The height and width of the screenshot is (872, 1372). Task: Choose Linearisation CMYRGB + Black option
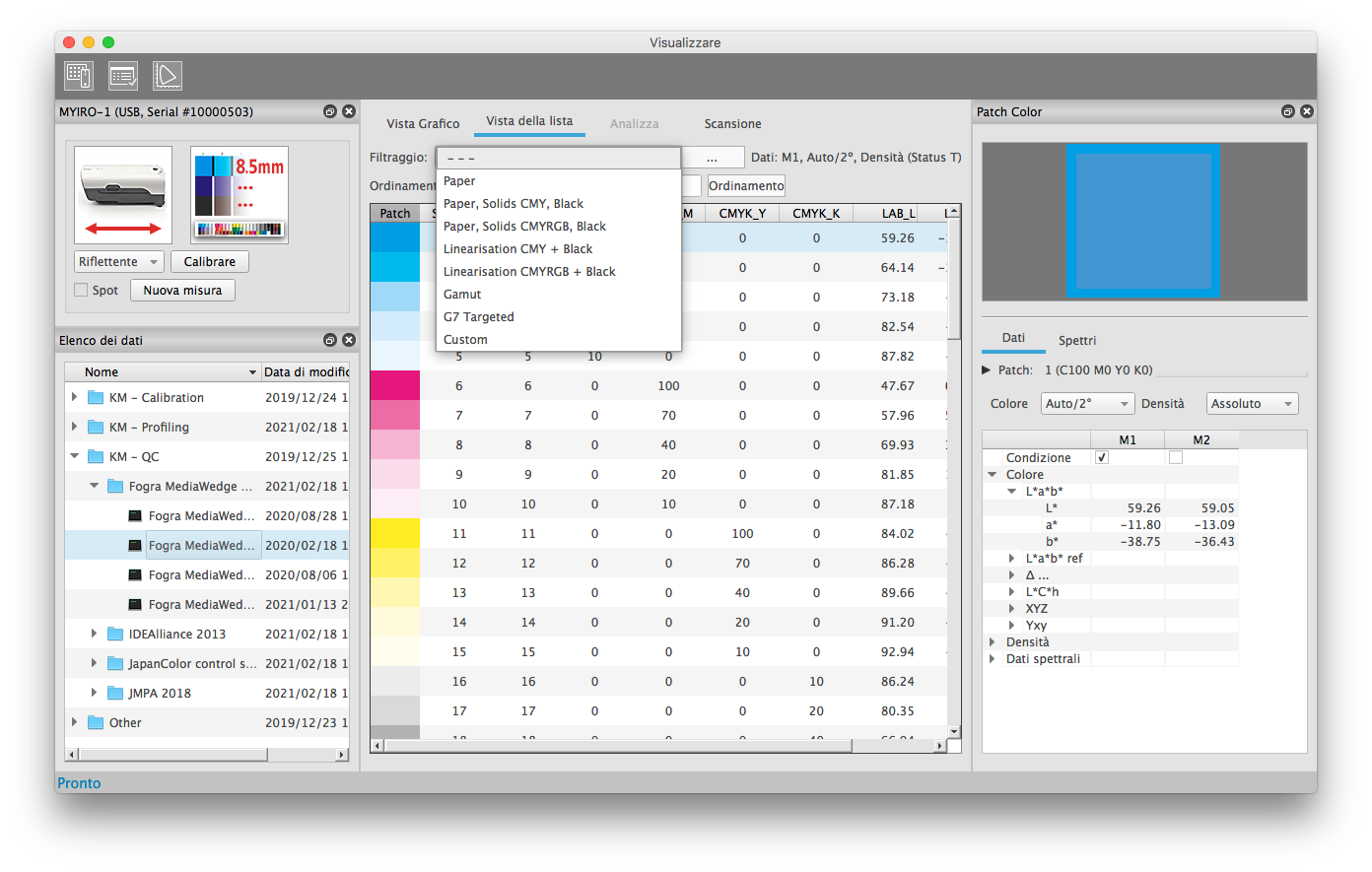(559, 272)
